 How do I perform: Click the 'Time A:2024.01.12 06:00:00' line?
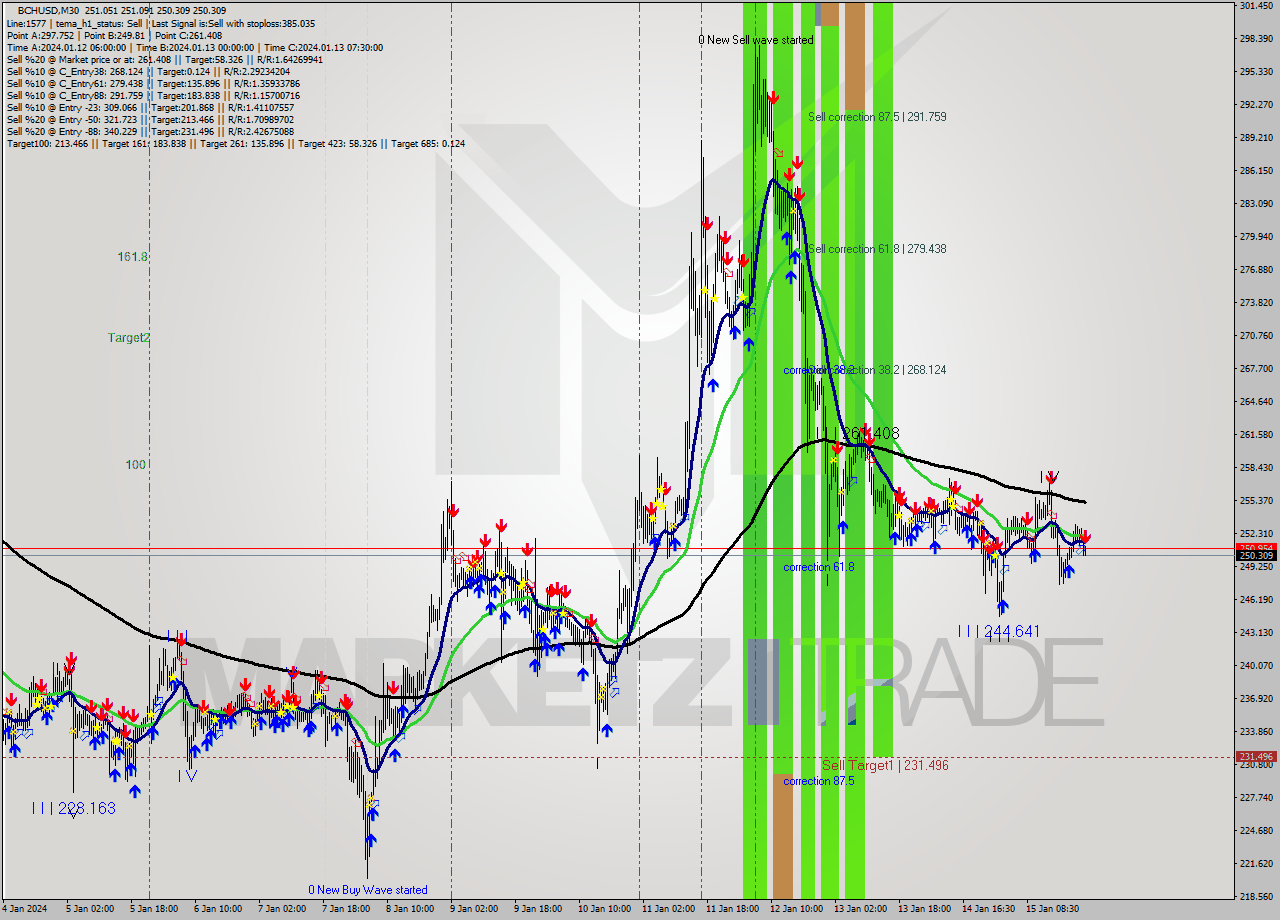coord(194,47)
